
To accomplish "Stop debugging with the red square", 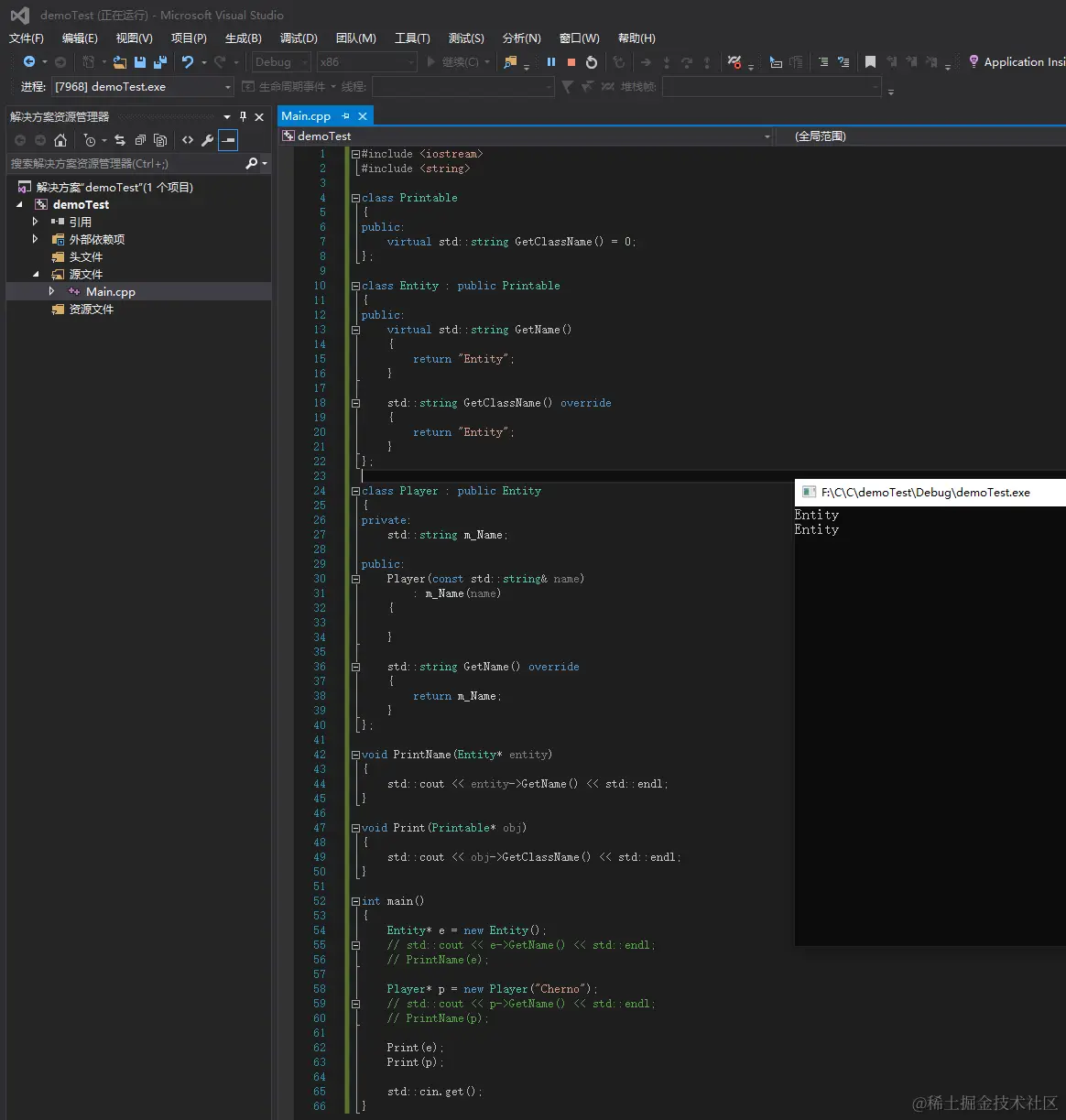I will point(571,62).
